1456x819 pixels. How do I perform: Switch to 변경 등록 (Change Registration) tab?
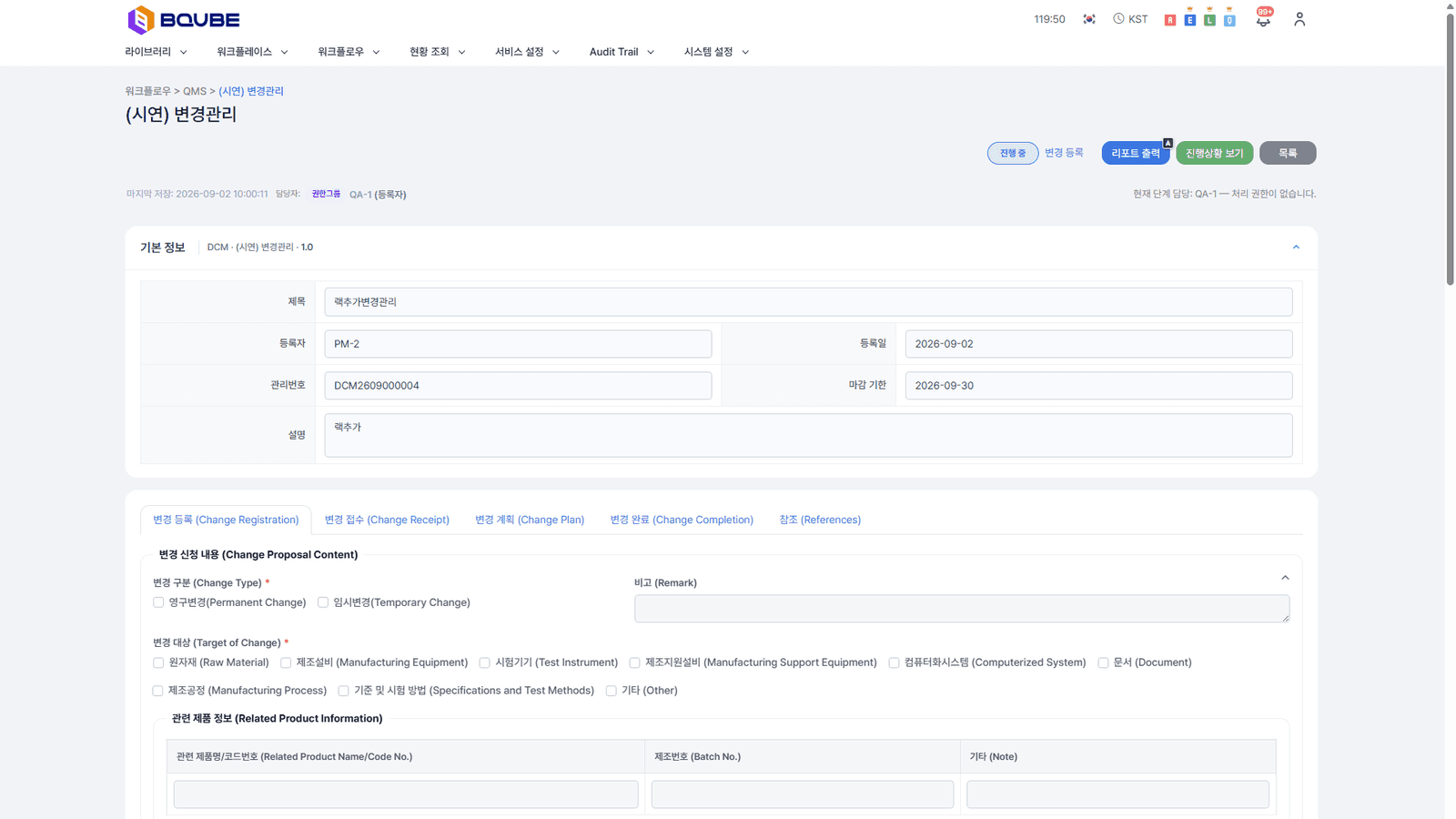pyautogui.click(x=226, y=520)
